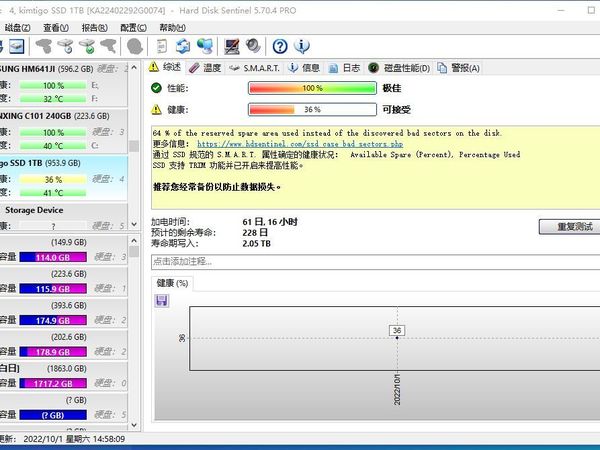Open the S.M.A.R.T. tab
600x450 pixels.
[254, 68]
